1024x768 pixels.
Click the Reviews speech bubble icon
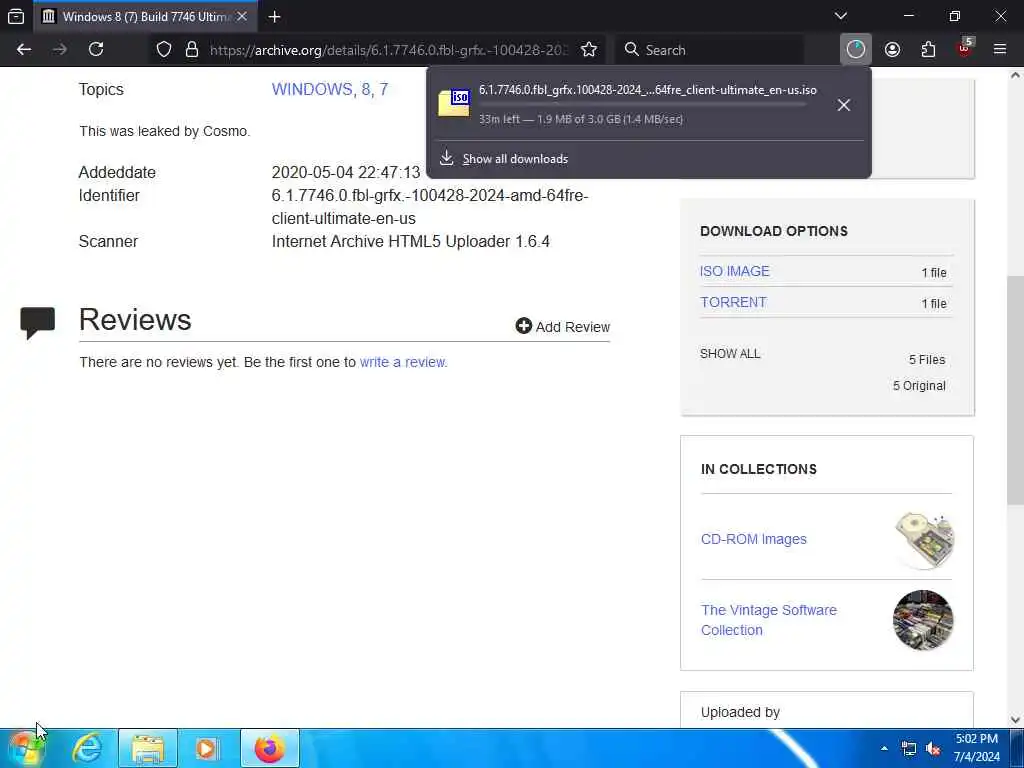[37, 323]
